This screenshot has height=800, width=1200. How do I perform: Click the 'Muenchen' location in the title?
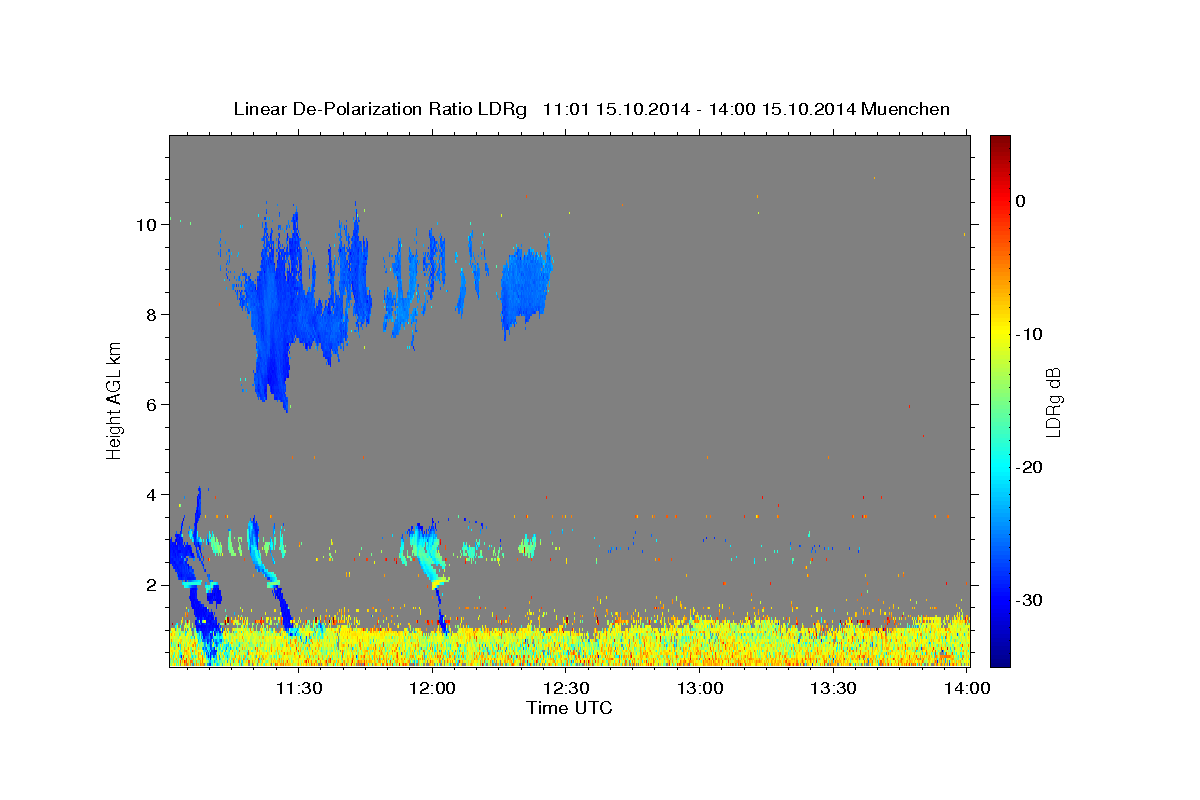tap(905, 109)
